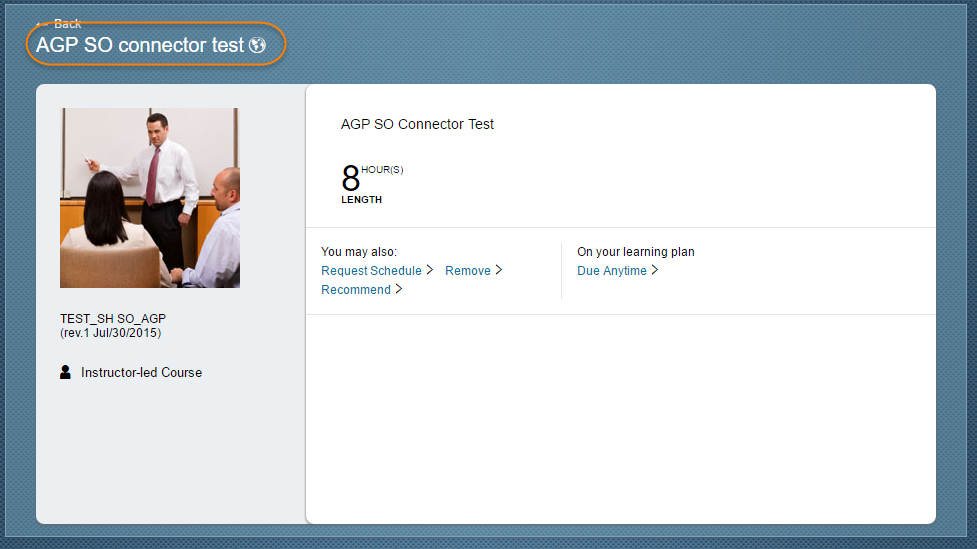Click the person icon beside Instructor-led Course
Viewport: 977px width, 549px height.
pos(65,372)
